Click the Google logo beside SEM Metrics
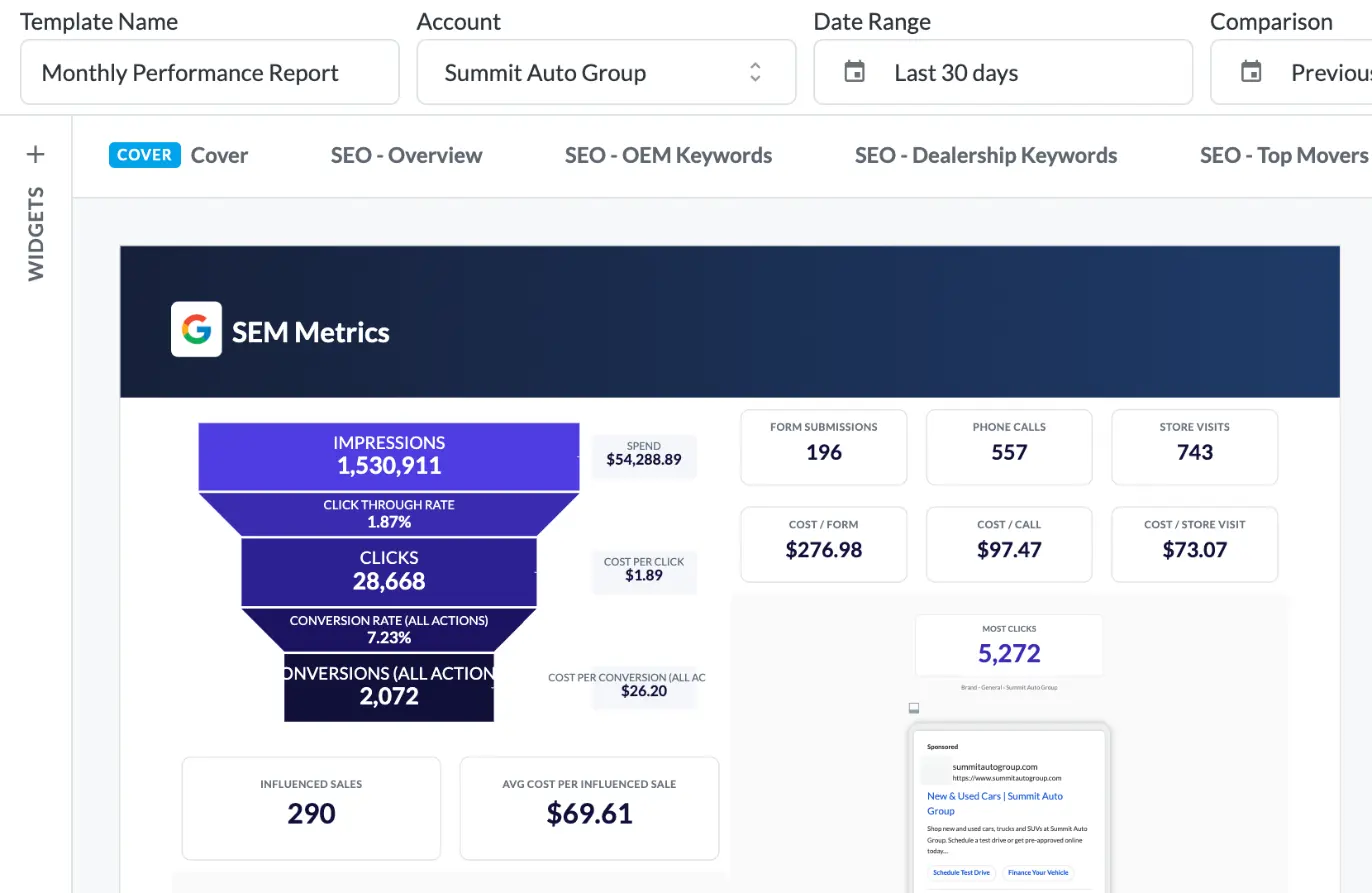Screen dimensions: 1372x893 (x=196, y=330)
